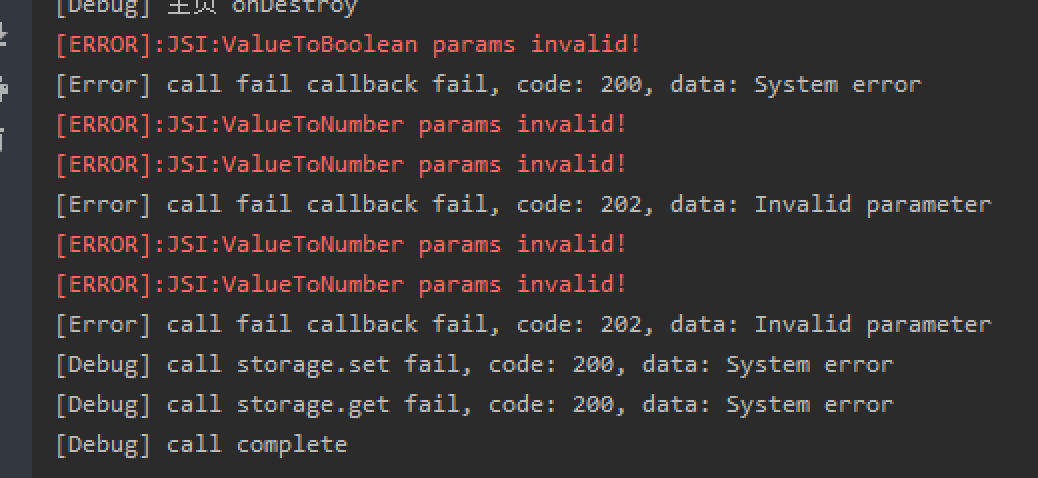
Task: Click the storage.get fail debug line
Action: click(x=474, y=404)
